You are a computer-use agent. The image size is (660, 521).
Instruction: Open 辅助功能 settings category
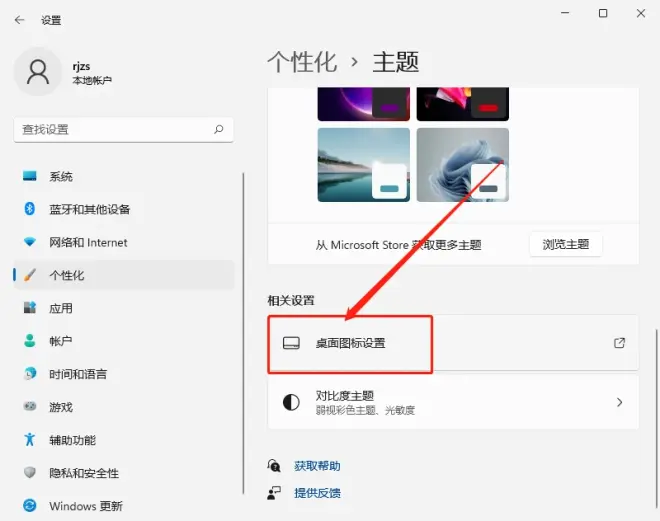point(124,440)
